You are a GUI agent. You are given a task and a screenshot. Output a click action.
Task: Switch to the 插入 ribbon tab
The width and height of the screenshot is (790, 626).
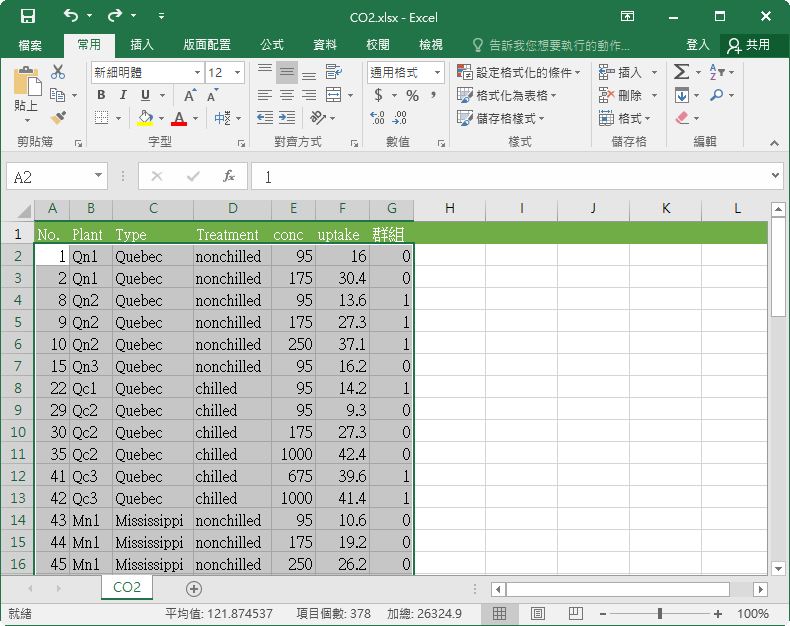pos(142,45)
